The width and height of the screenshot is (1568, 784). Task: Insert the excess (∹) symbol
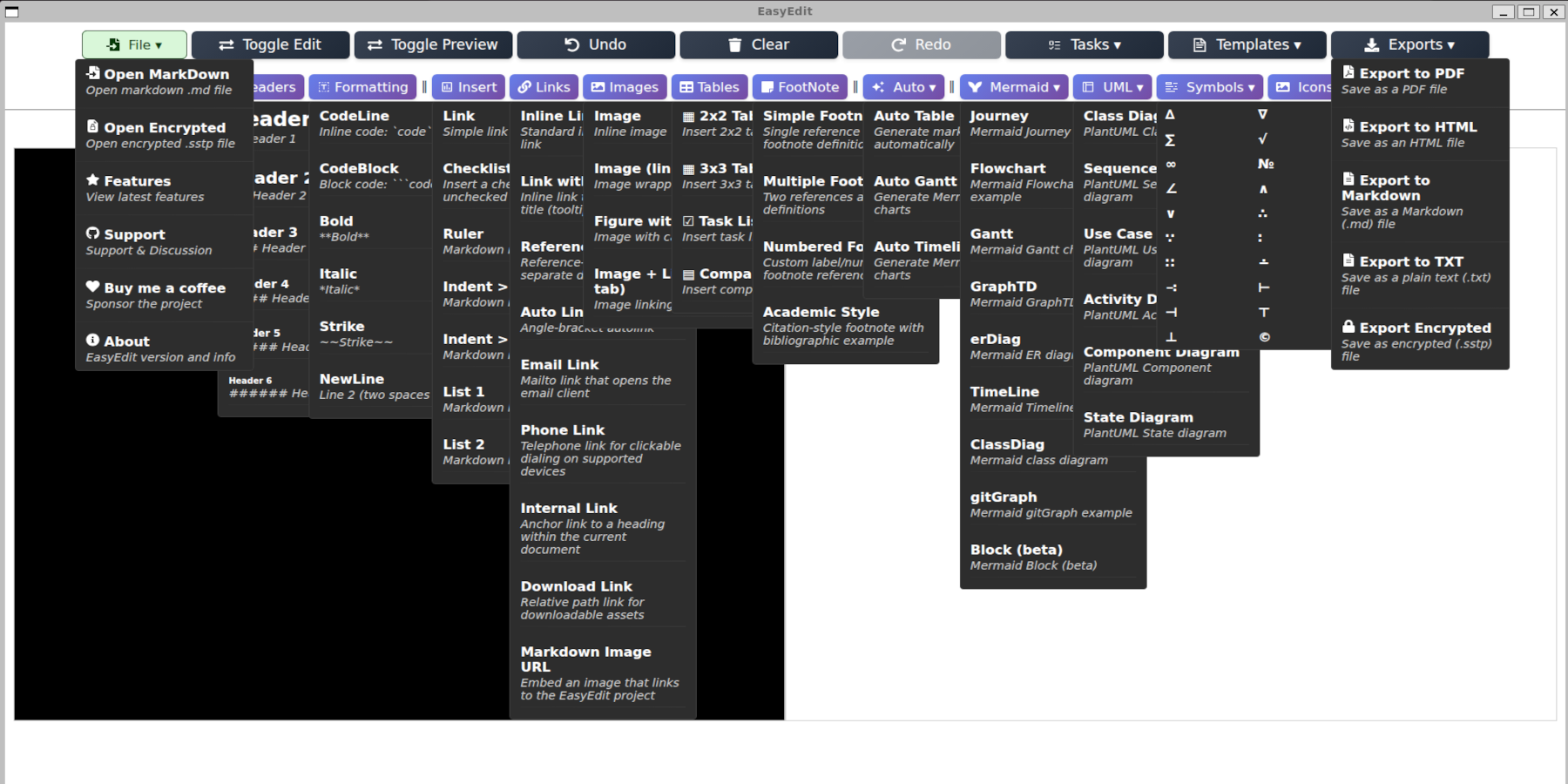coord(1170,287)
